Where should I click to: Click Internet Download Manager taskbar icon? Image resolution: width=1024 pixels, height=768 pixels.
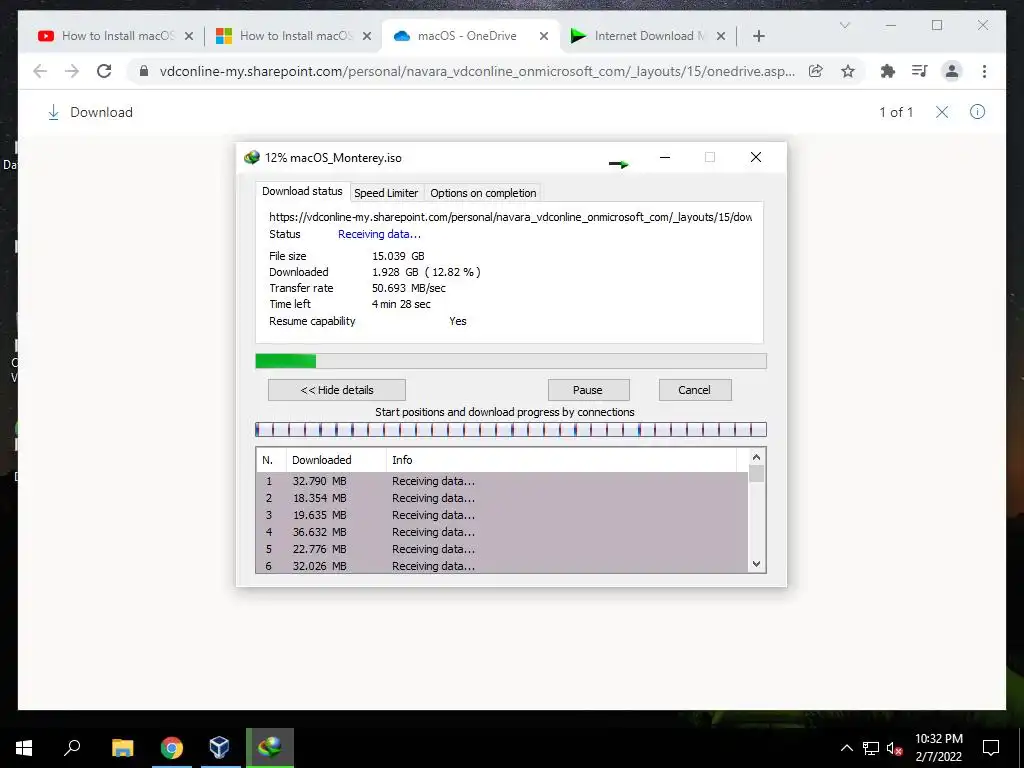pyautogui.click(x=270, y=748)
